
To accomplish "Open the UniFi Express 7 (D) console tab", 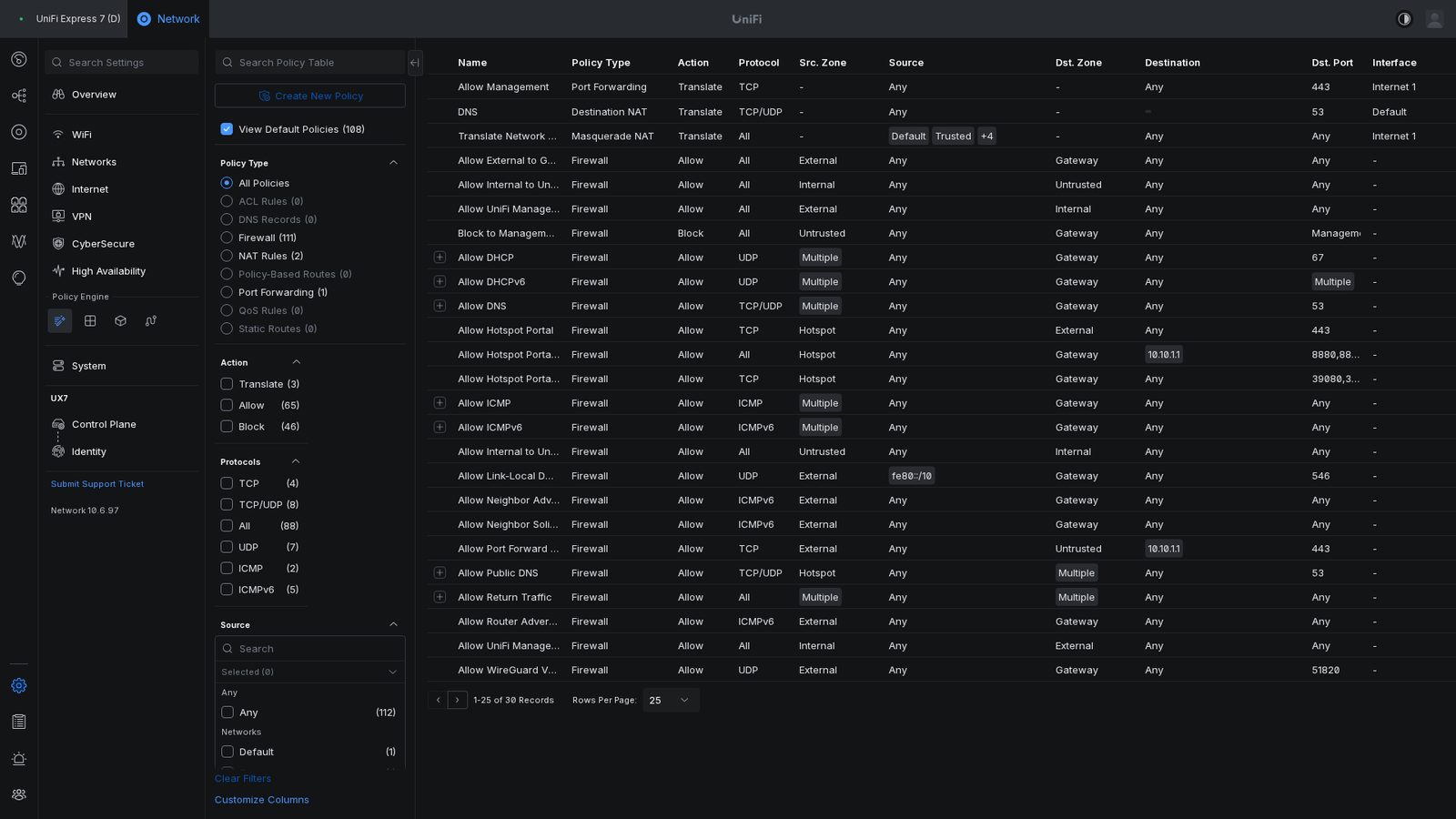I will pos(69,19).
